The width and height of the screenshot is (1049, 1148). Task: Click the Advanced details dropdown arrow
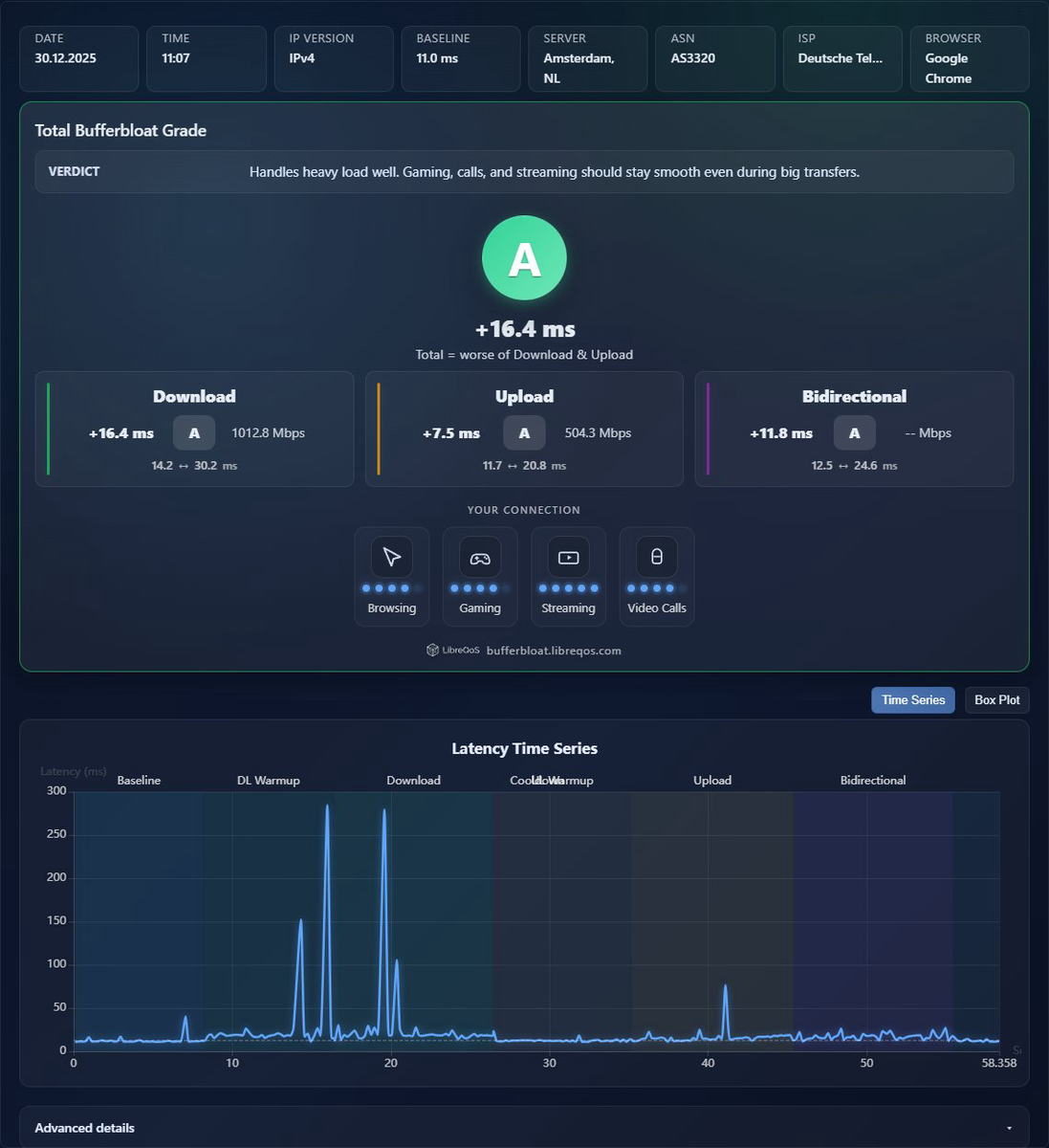1009,1129
